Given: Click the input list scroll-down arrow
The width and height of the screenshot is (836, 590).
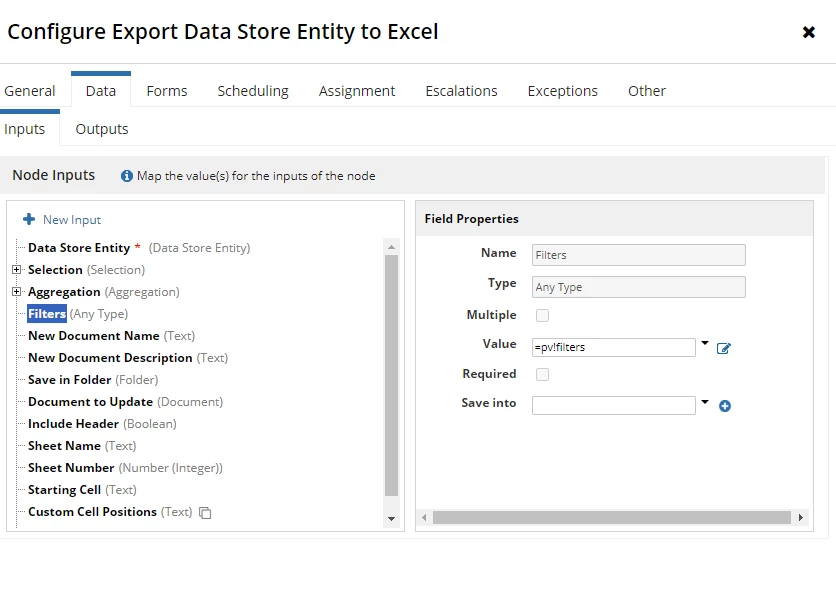Looking at the screenshot, I should point(391,519).
